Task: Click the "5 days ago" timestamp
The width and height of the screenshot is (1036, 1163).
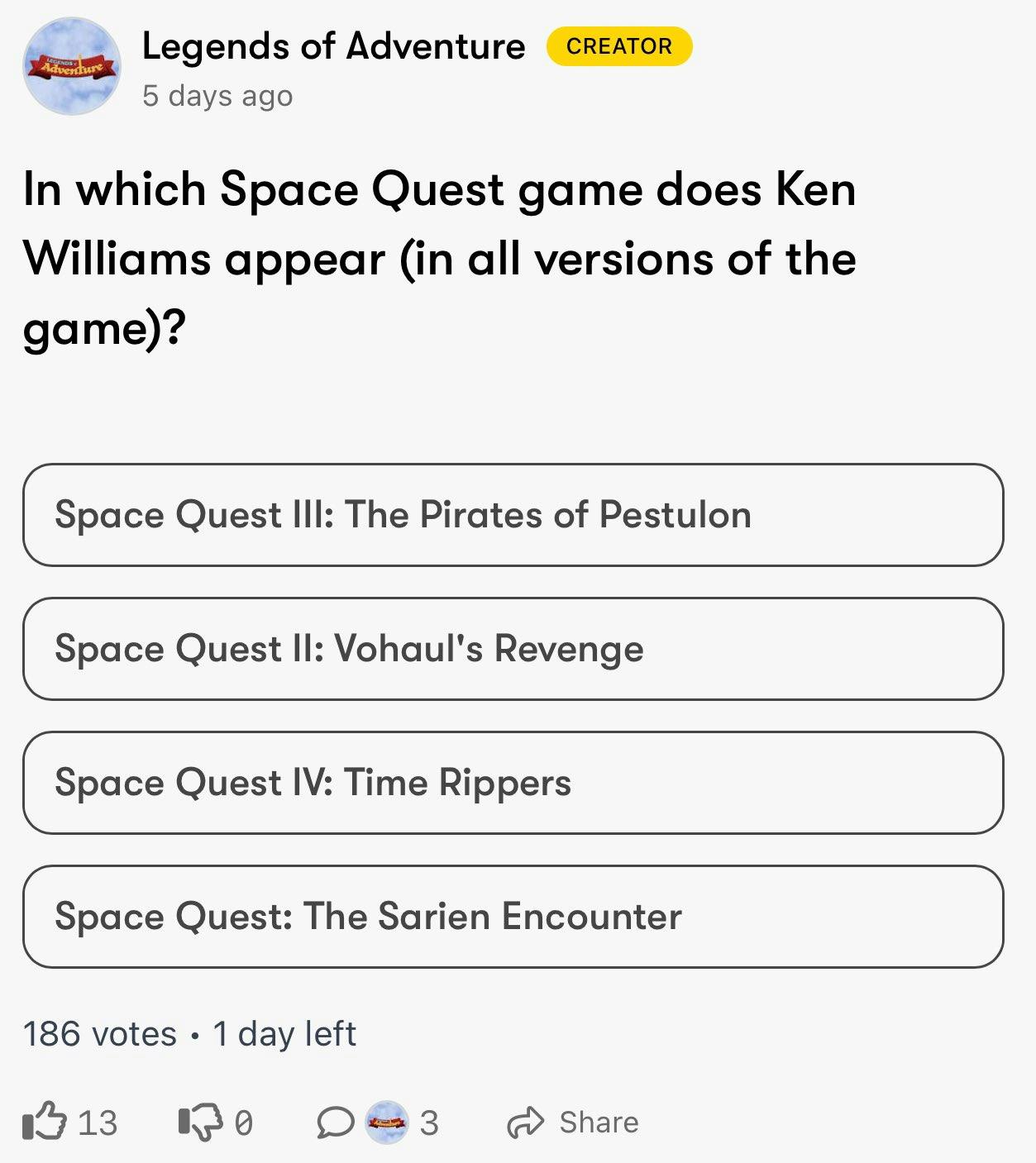Action: click(217, 96)
